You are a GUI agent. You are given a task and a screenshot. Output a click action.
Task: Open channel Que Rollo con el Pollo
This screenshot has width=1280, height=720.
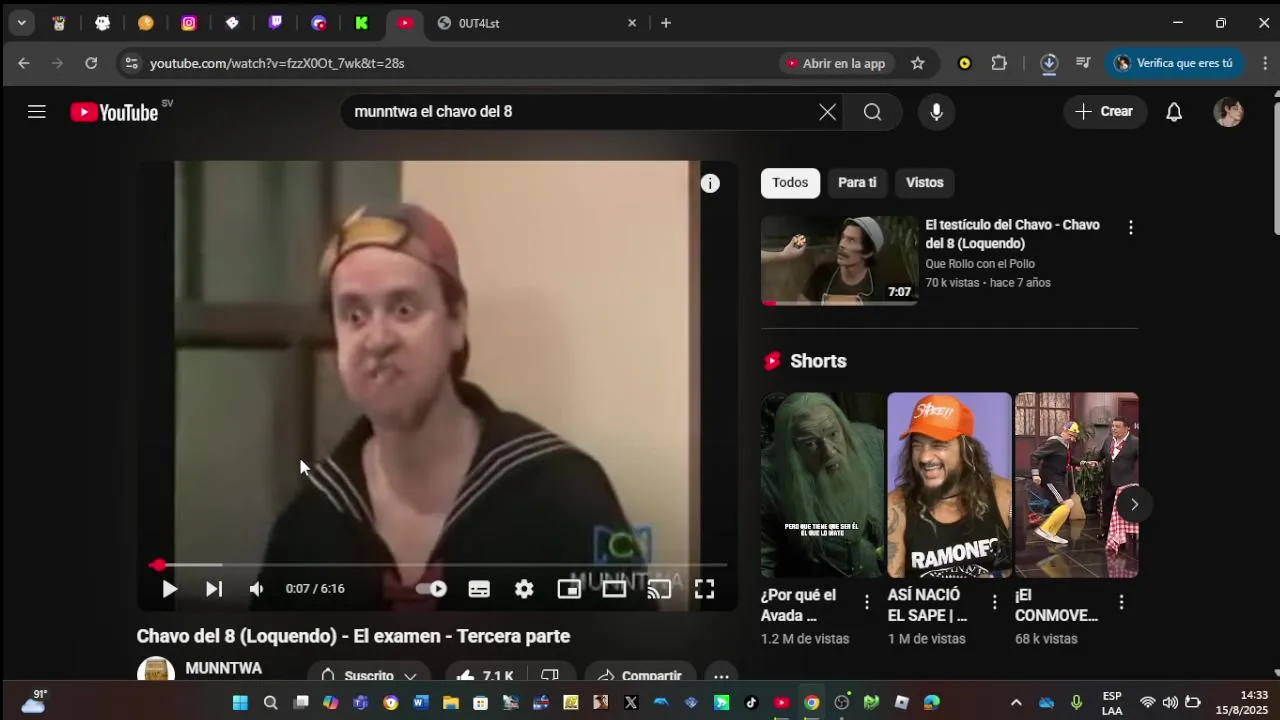(x=980, y=264)
